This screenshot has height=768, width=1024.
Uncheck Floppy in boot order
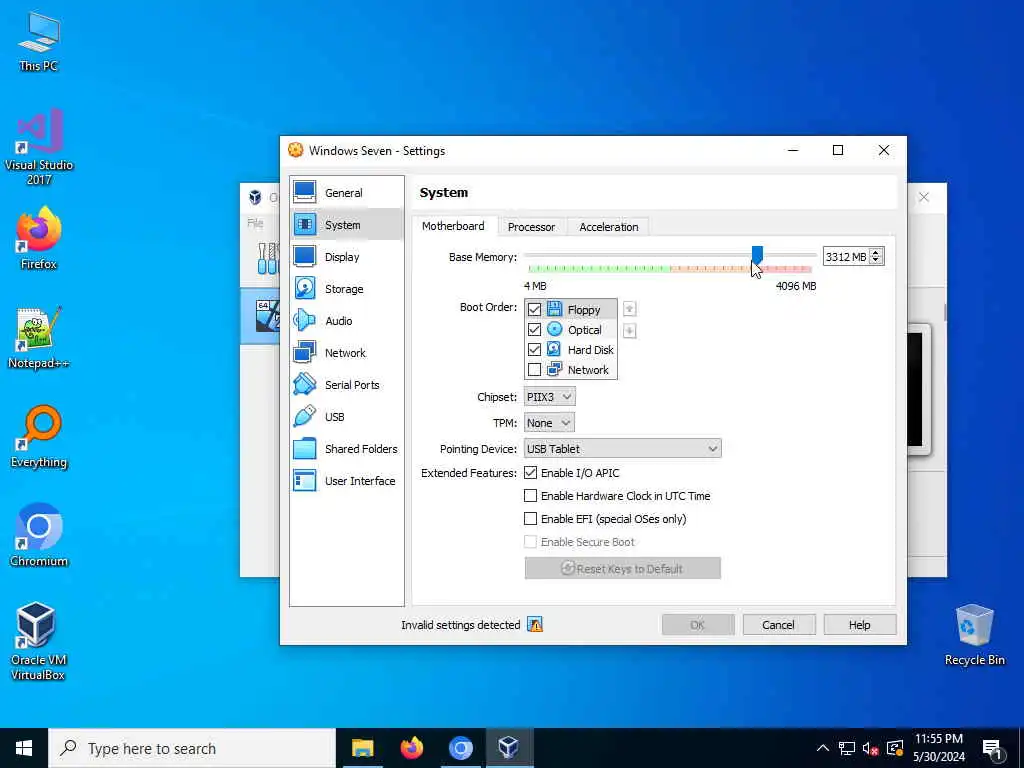click(534, 310)
